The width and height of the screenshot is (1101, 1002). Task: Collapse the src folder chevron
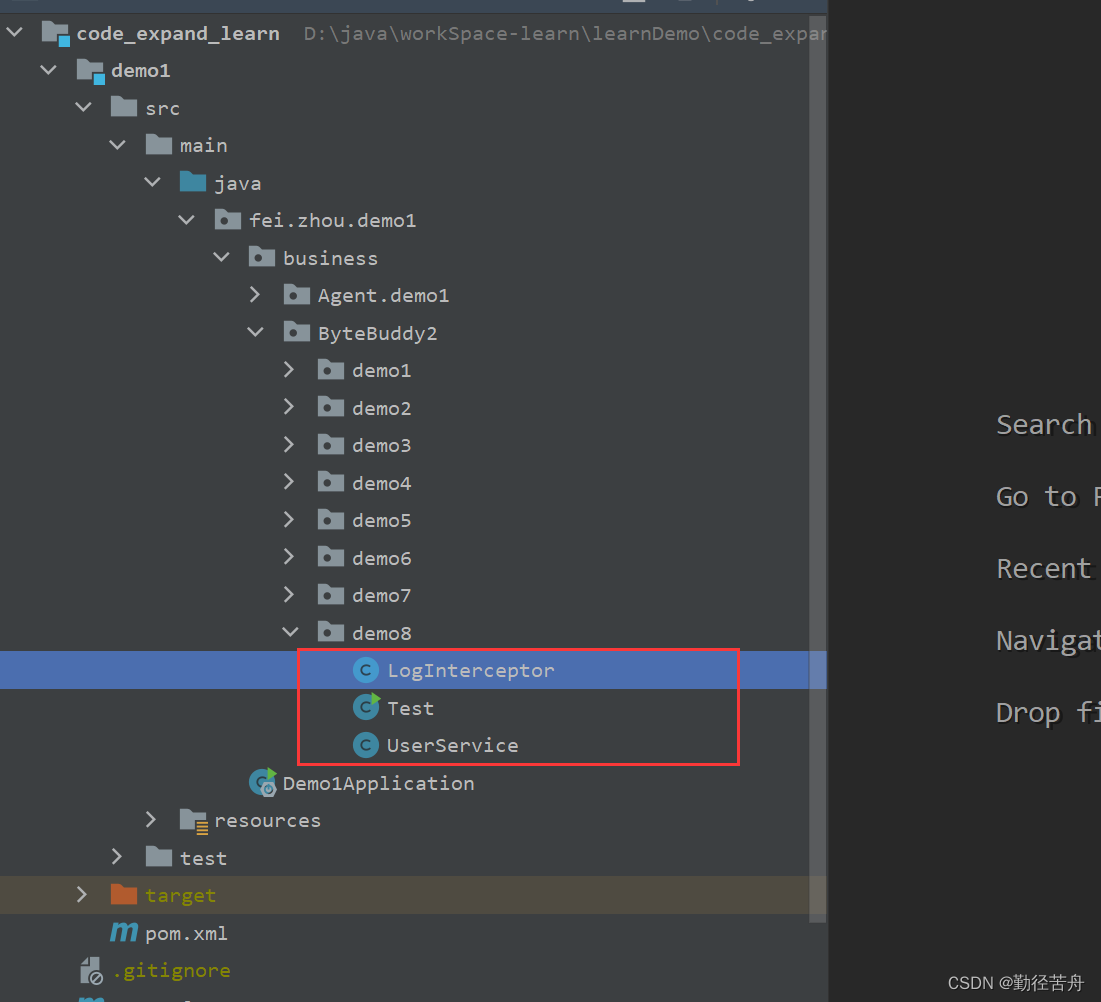pos(83,107)
